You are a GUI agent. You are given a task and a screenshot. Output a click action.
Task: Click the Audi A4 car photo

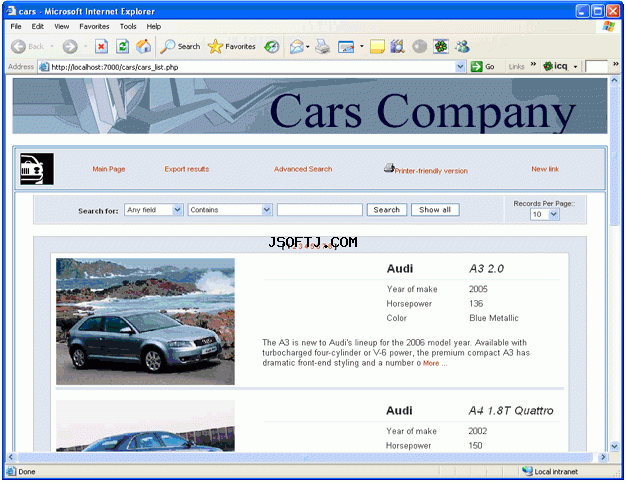145,426
